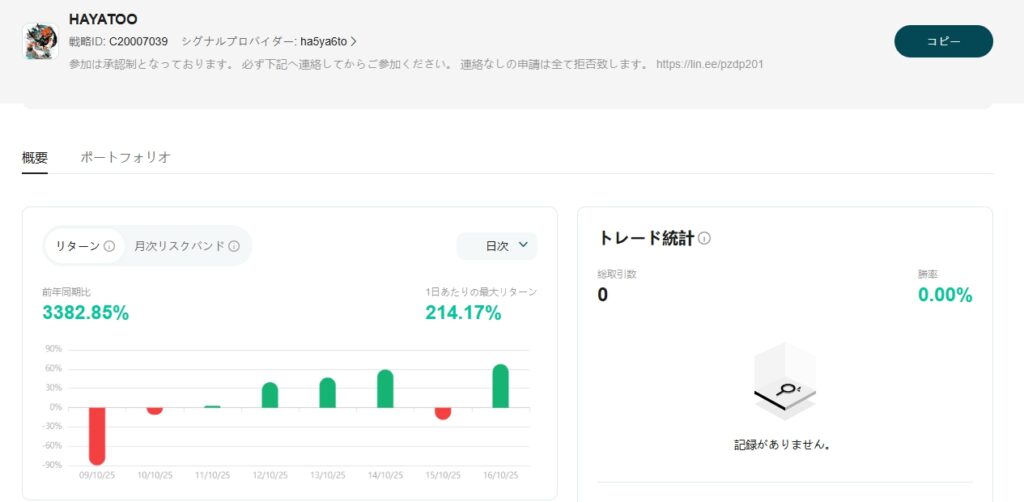Select the 月次リスクバンド toggle option
1024x502 pixels.
pos(180,246)
